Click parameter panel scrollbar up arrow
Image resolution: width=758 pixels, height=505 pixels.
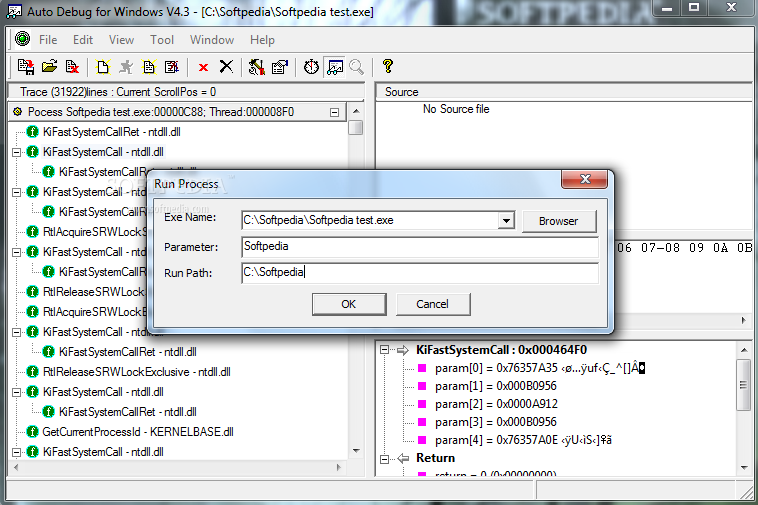click(x=744, y=350)
